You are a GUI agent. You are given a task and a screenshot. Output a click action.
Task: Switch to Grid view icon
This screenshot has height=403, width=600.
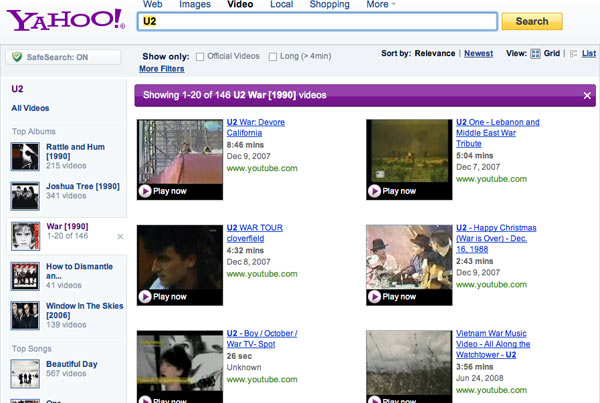tap(536, 53)
